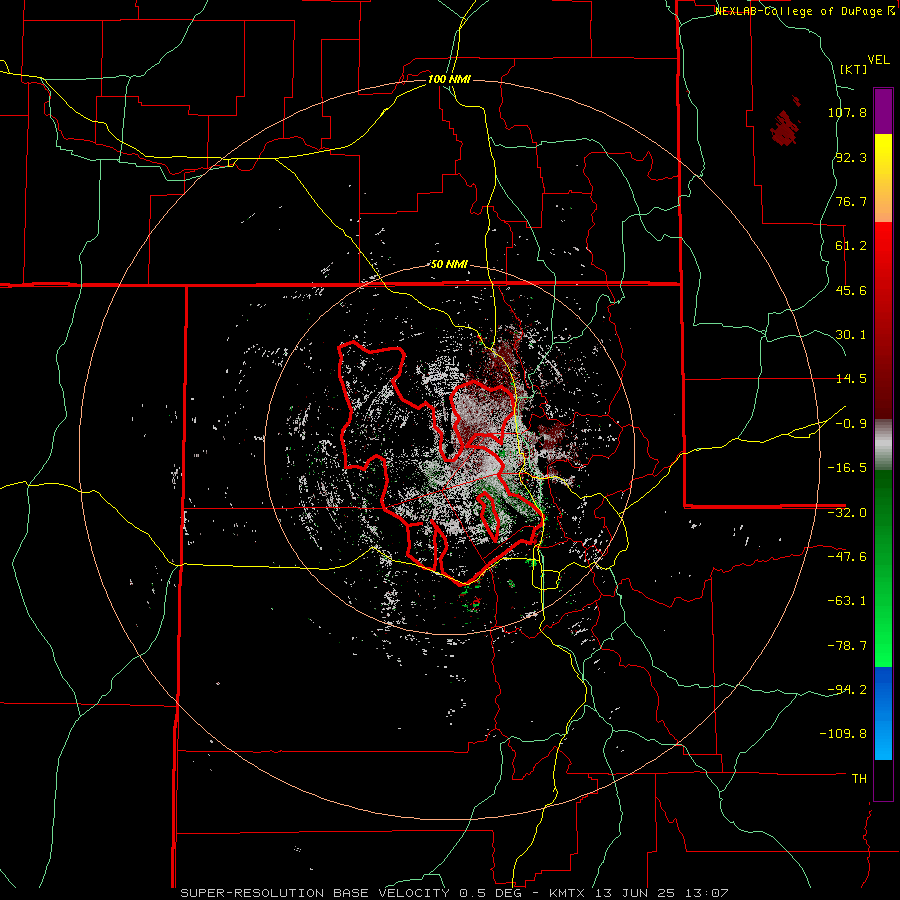The width and height of the screenshot is (900, 900).
Task: Click the -94.2 legend value
Action: coord(847,689)
